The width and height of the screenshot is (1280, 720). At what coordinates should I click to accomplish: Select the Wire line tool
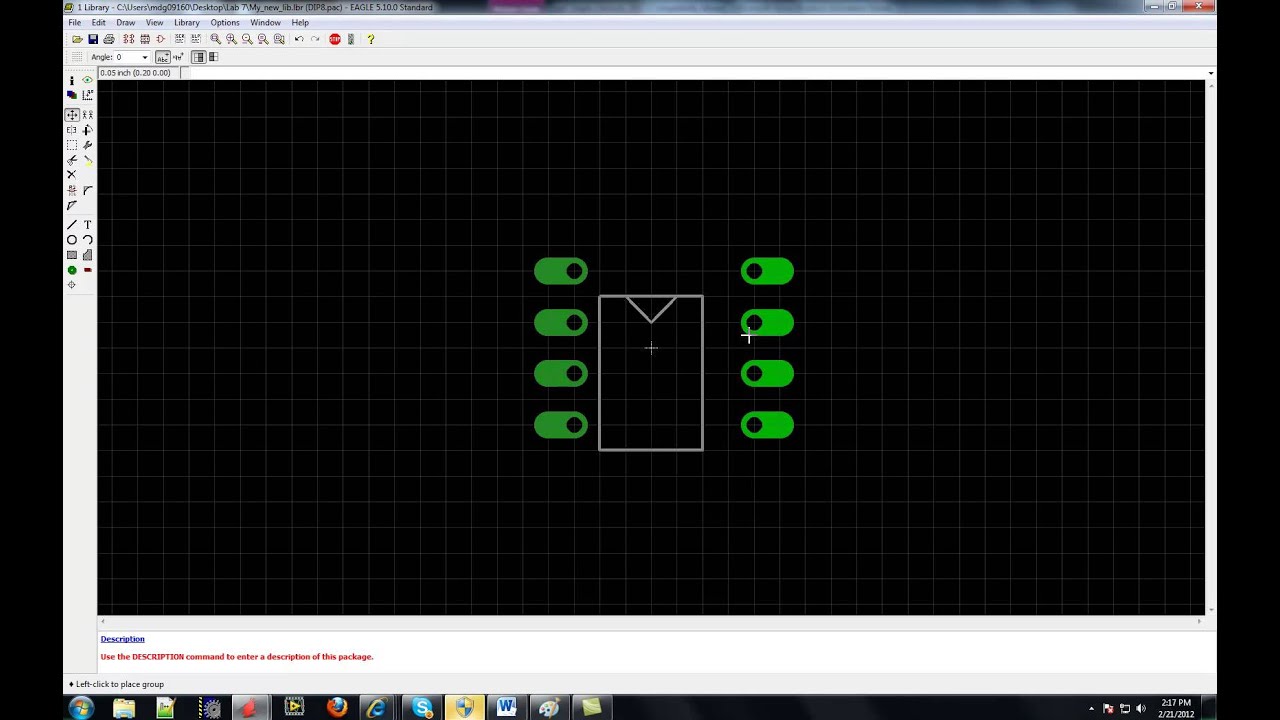click(x=71, y=225)
